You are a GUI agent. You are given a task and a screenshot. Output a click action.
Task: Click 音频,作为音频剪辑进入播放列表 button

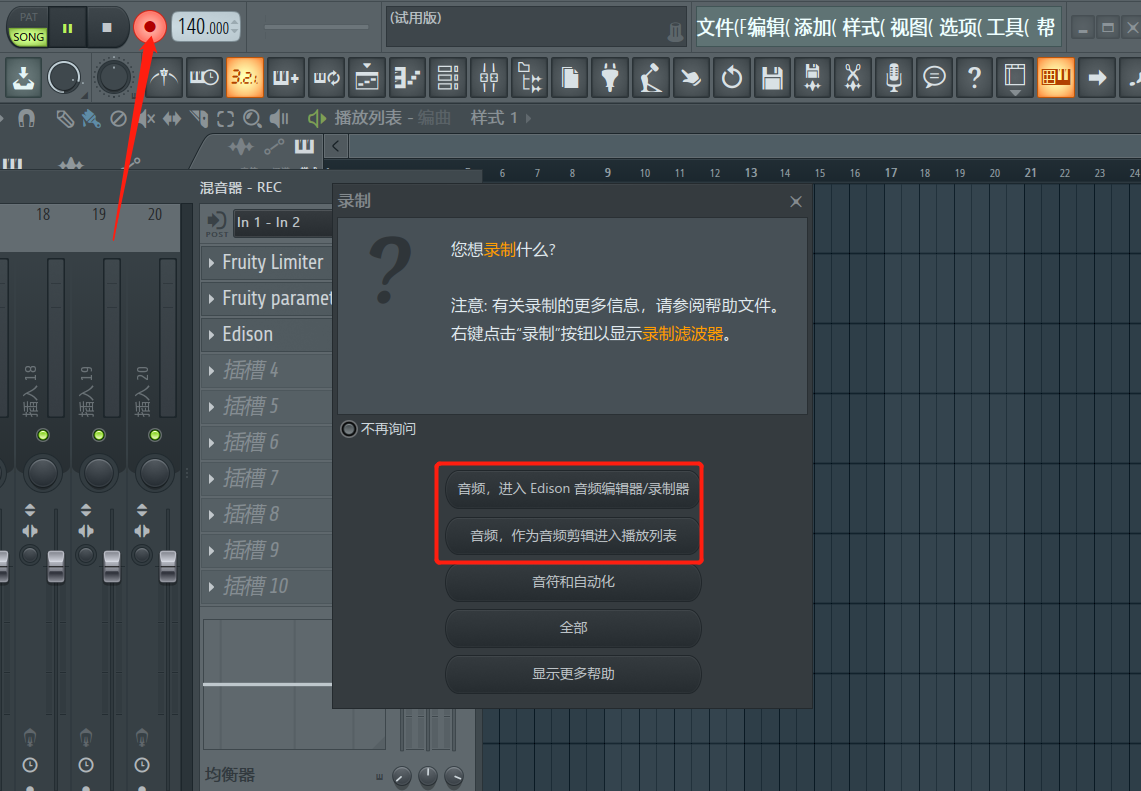pos(573,536)
